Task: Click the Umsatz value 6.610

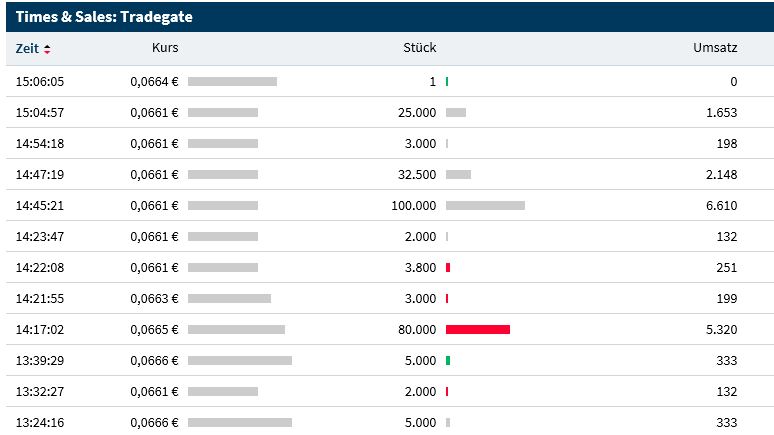Action: (721, 206)
